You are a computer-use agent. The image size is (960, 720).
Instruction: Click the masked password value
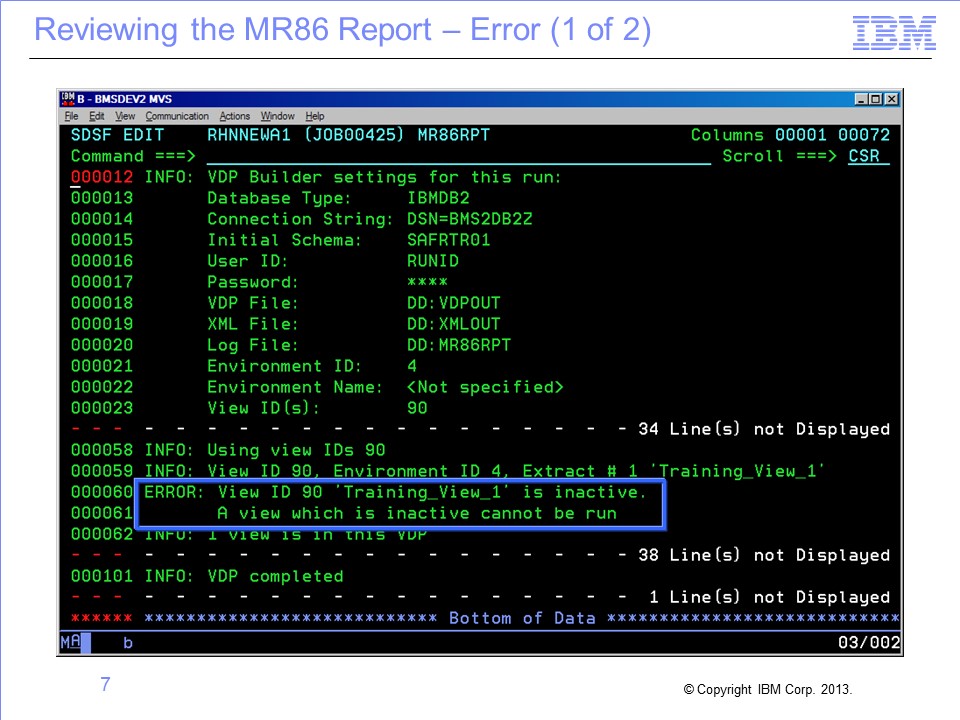coord(427,282)
